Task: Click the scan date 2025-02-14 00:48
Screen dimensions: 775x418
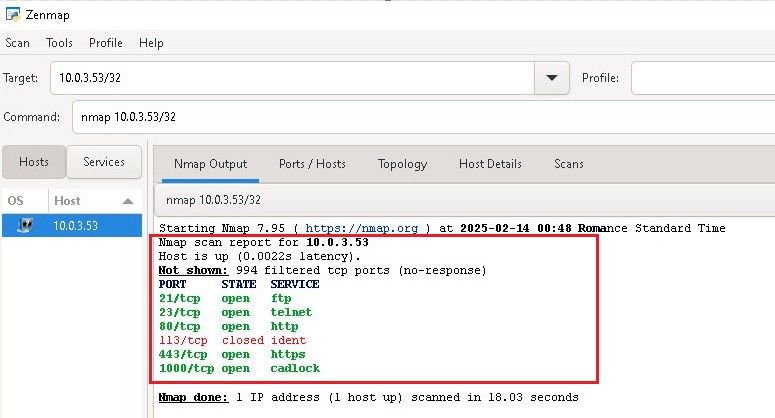Action: click(x=516, y=228)
